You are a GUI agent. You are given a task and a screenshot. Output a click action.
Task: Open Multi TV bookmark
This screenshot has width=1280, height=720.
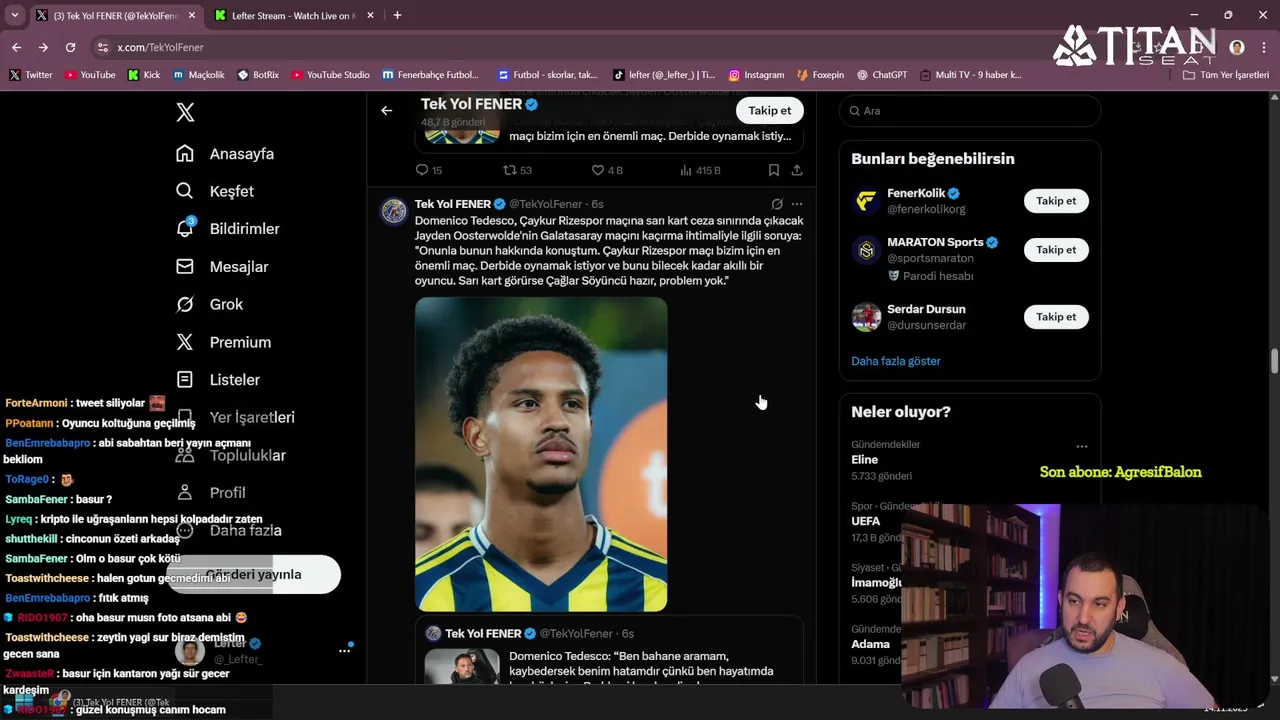pyautogui.click(x=971, y=75)
